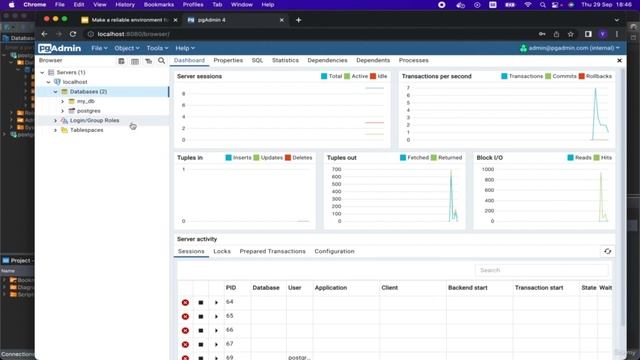Collapse the localhost server node
Screen dimensions: 640x360
[49, 82]
